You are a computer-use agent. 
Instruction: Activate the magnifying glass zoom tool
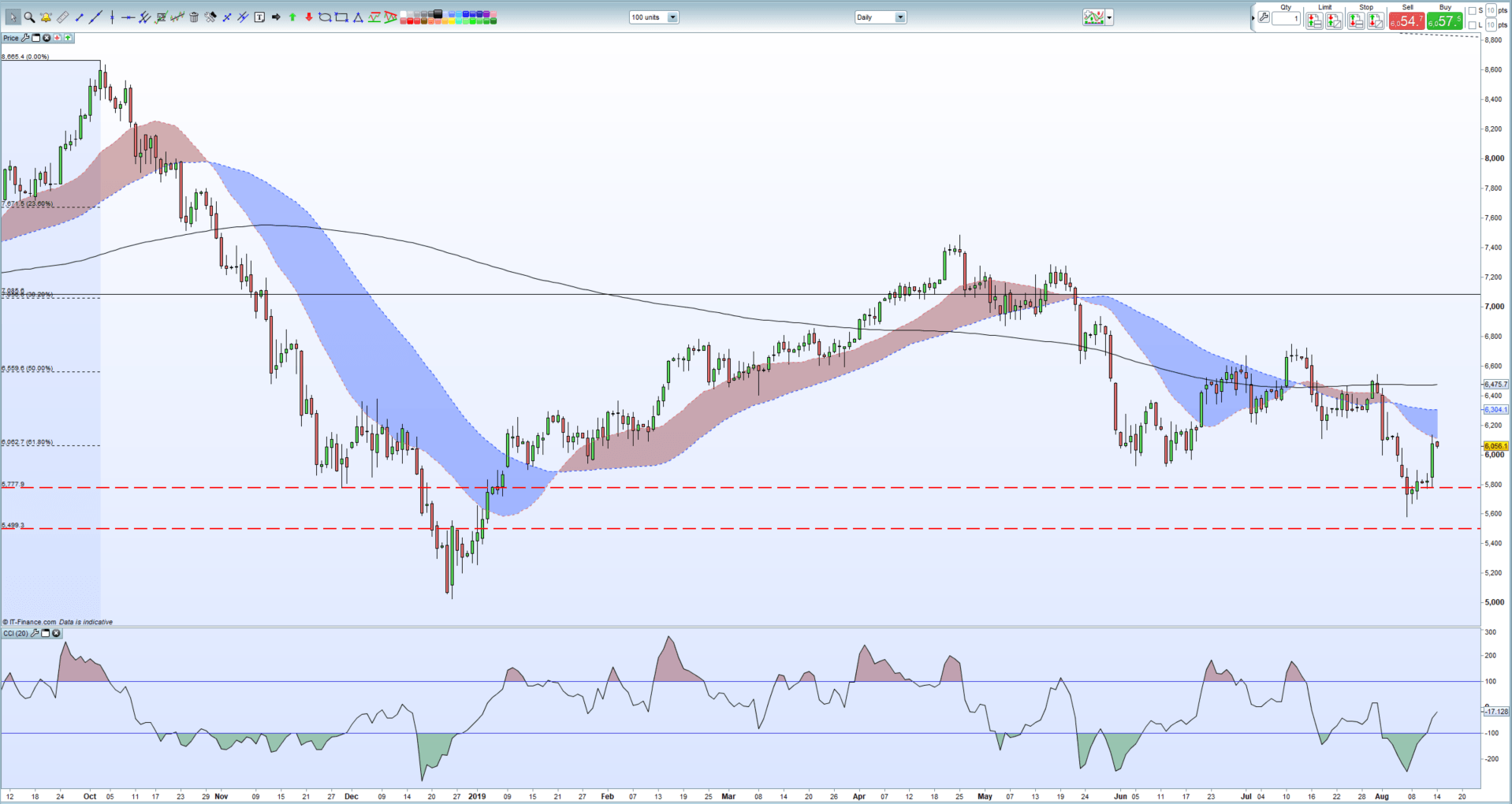click(29, 17)
